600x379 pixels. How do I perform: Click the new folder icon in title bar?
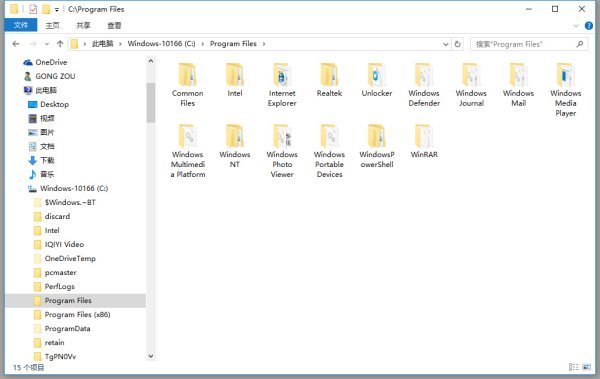point(46,9)
